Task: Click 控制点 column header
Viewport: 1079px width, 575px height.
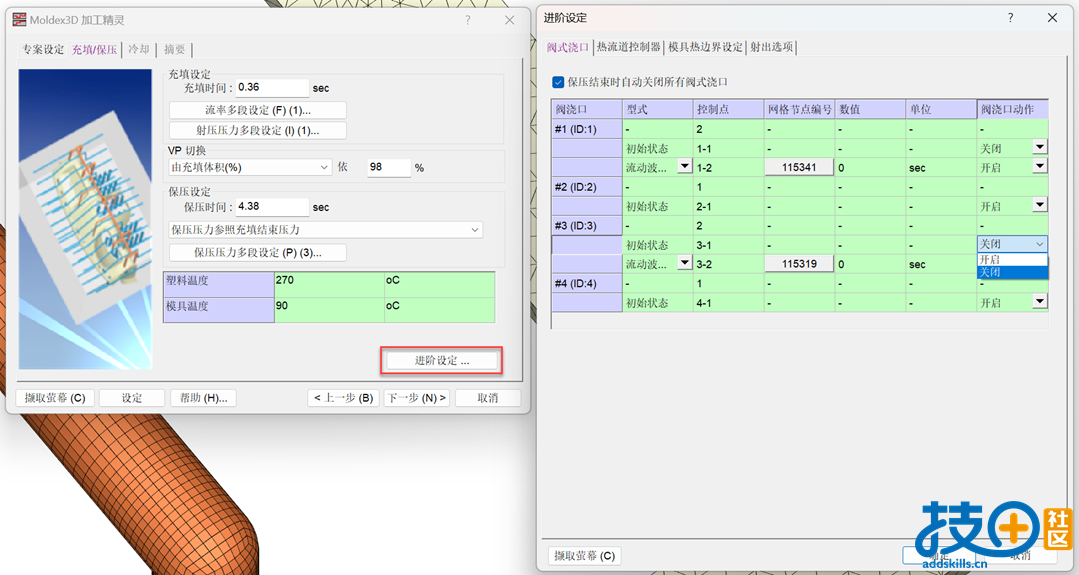Action: (728, 109)
